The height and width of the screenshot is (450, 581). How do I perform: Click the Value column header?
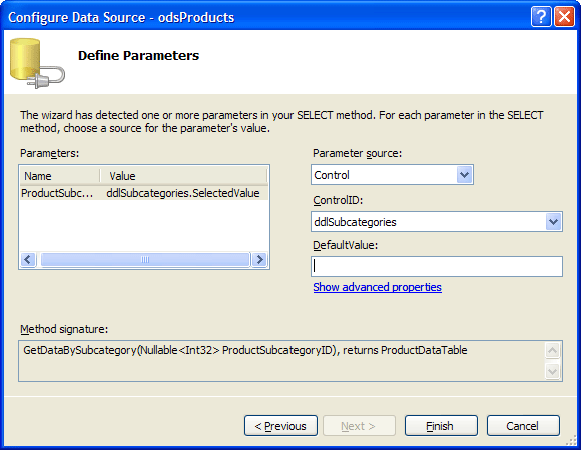pos(184,176)
